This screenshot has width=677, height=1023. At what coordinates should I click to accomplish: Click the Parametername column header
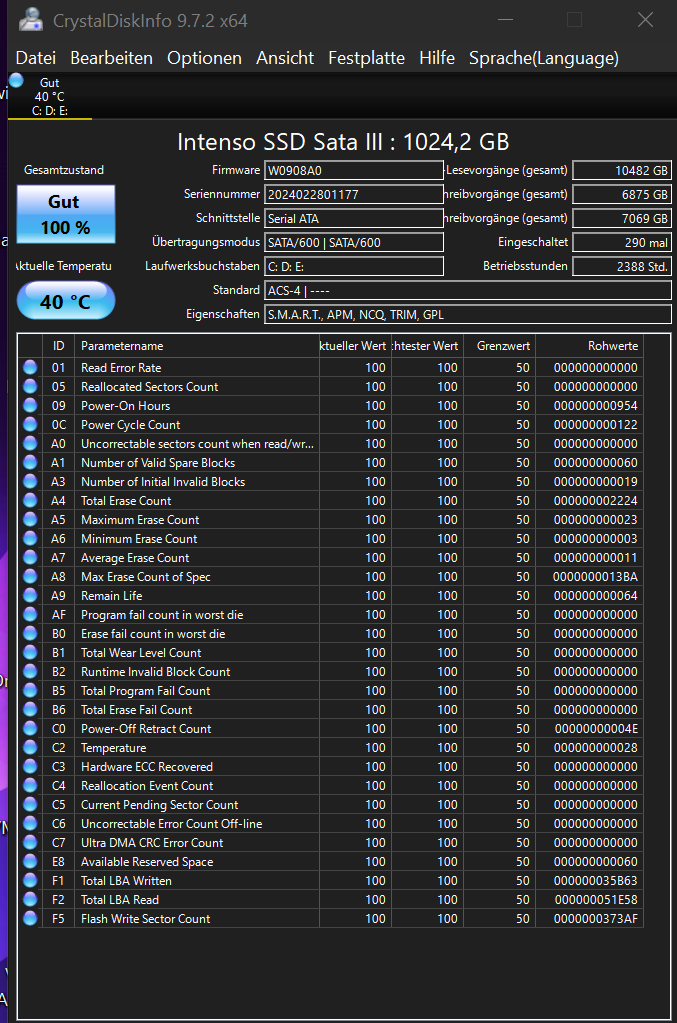197,346
